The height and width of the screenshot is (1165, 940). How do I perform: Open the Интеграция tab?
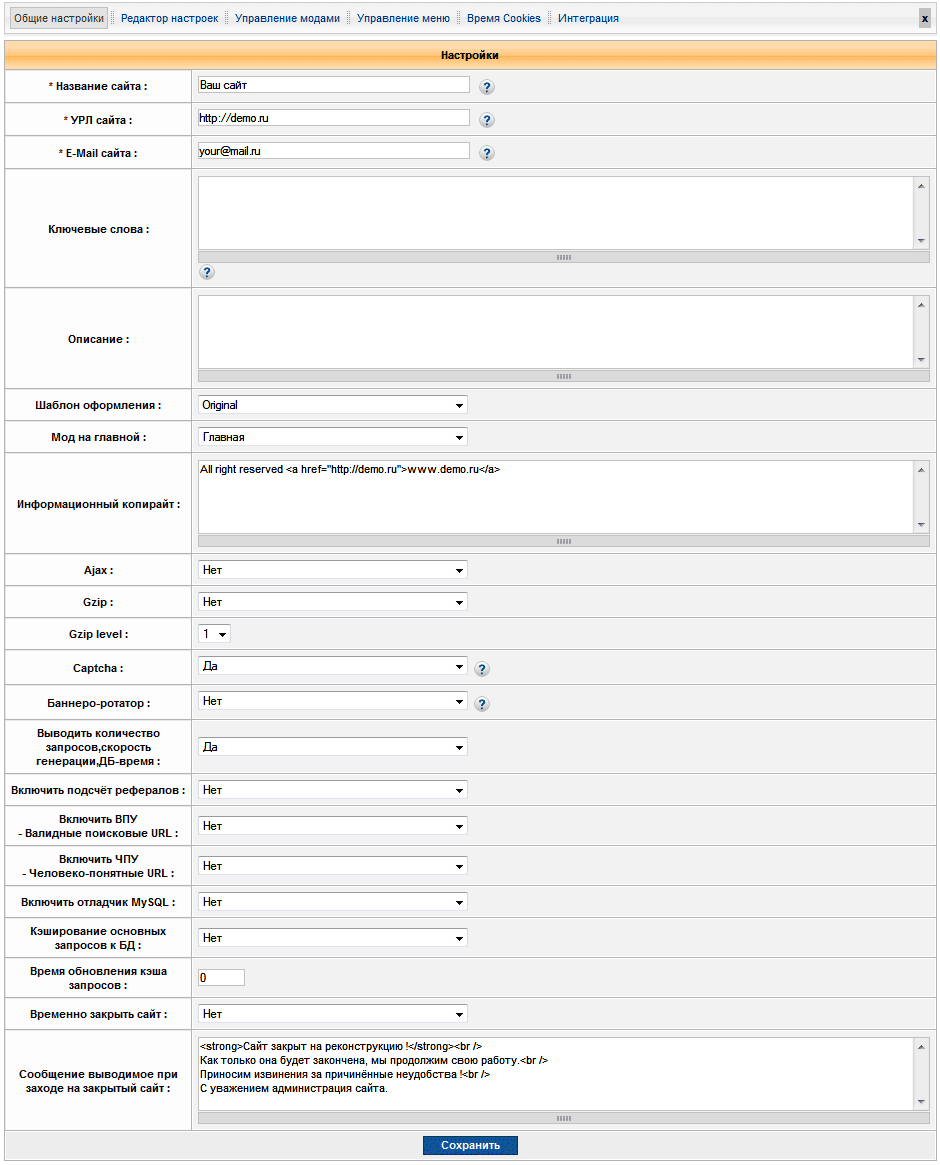tap(588, 18)
